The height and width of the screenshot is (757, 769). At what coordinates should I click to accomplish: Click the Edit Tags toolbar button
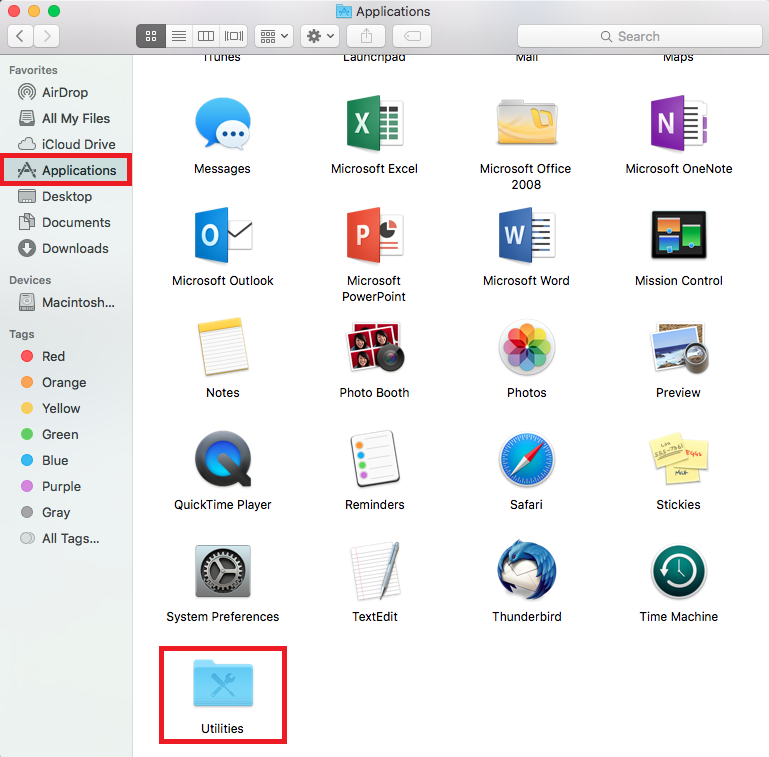point(412,36)
